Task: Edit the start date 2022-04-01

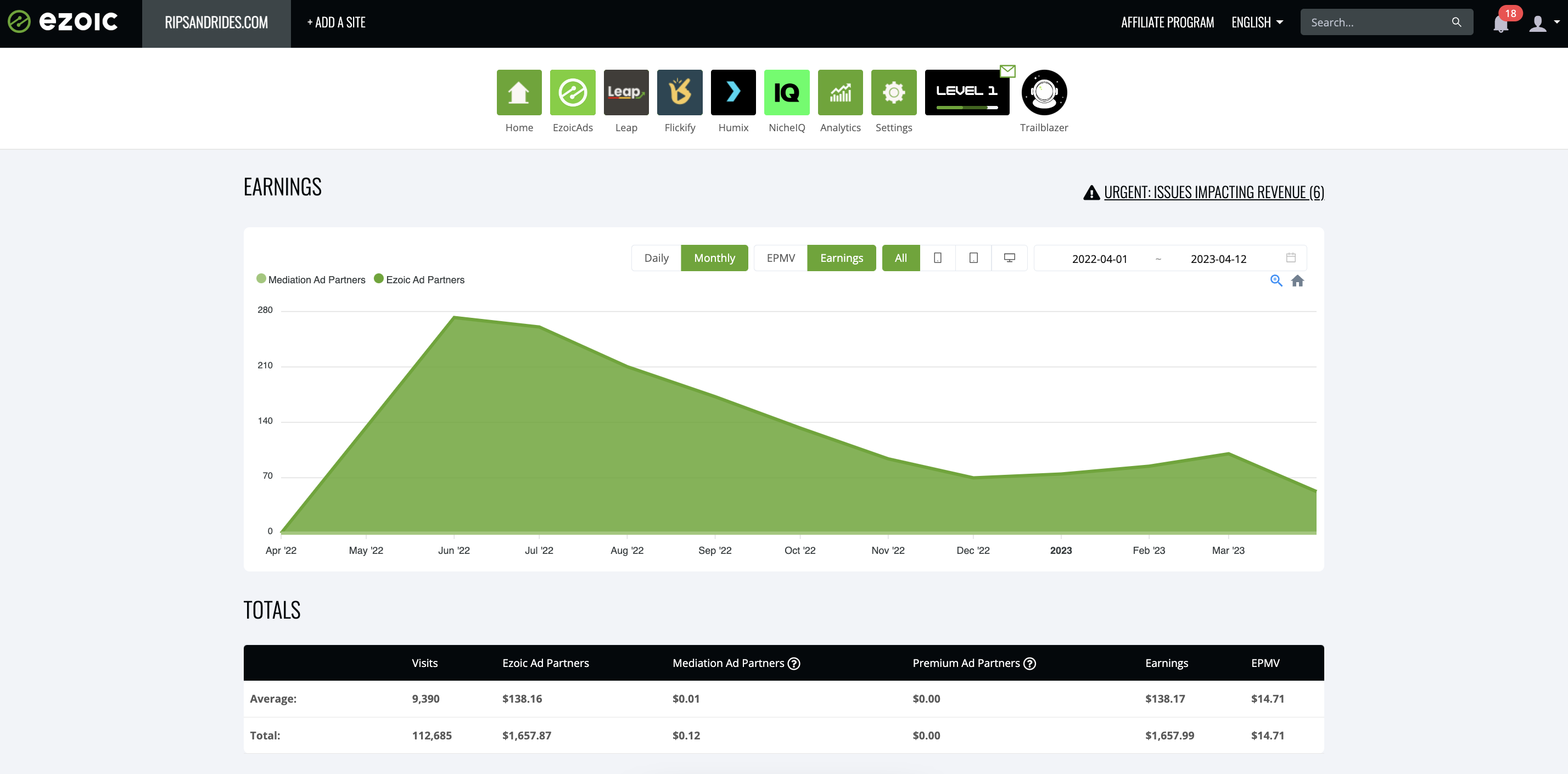Action: coord(1099,259)
